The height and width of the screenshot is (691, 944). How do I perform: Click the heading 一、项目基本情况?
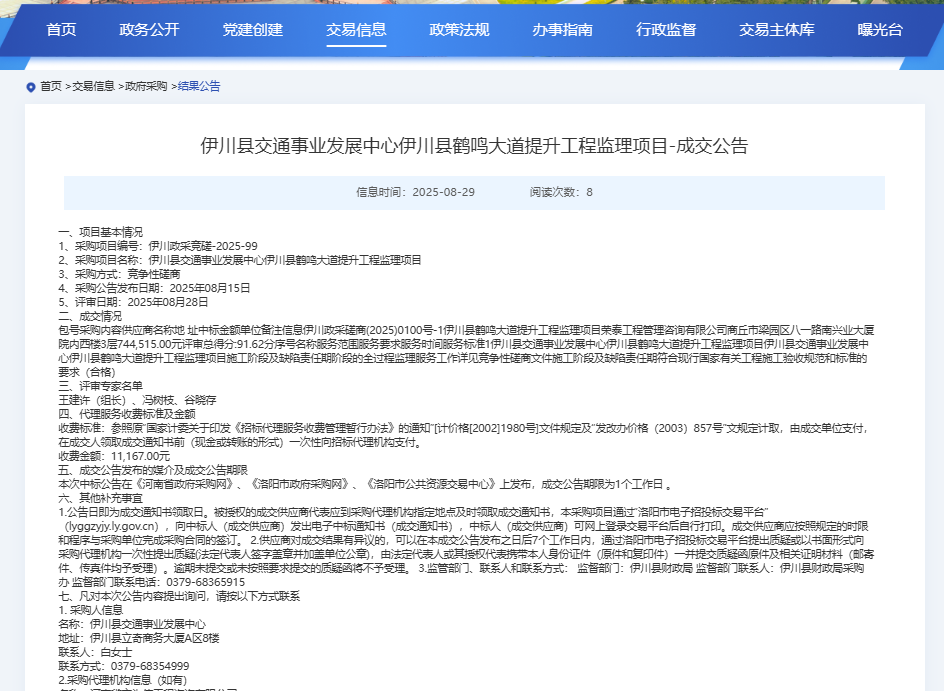[x=101, y=232]
